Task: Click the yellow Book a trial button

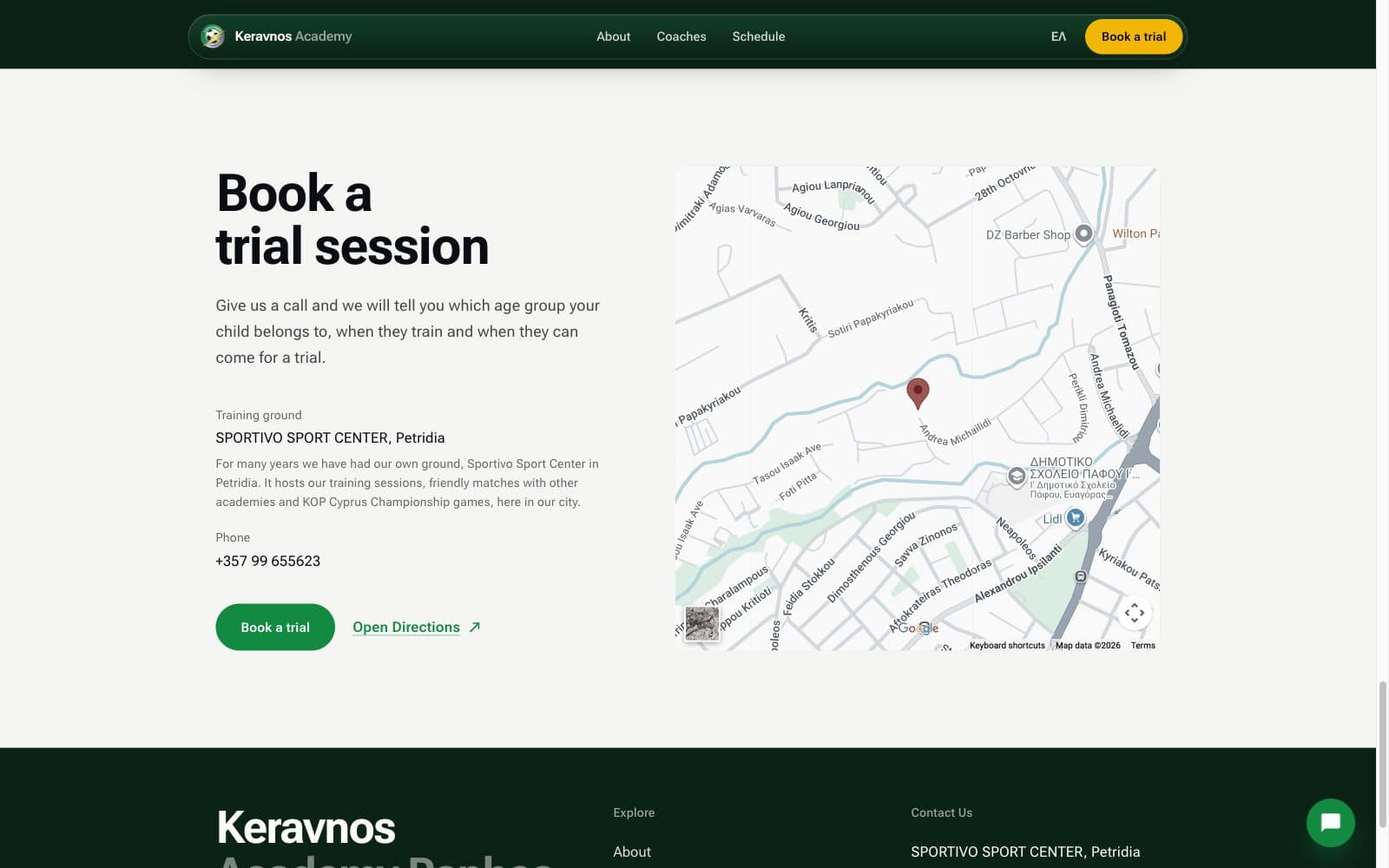Action: click(x=1133, y=36)
